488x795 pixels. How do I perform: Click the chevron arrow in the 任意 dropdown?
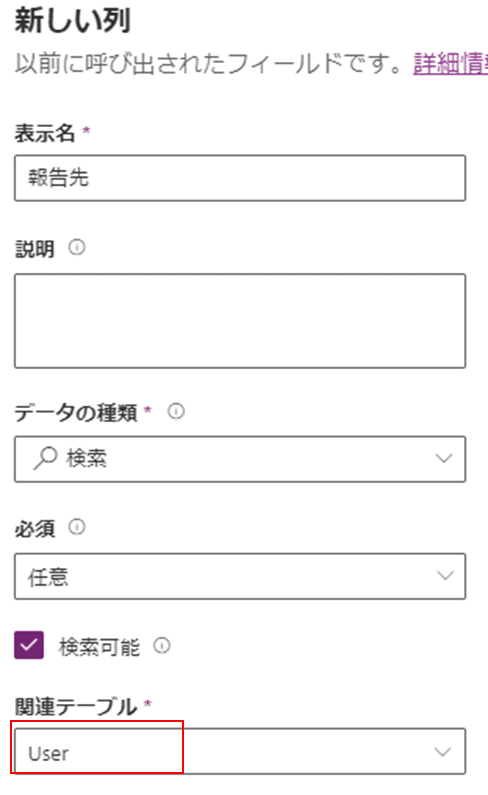pyautogui.click(x=445, y=575)
